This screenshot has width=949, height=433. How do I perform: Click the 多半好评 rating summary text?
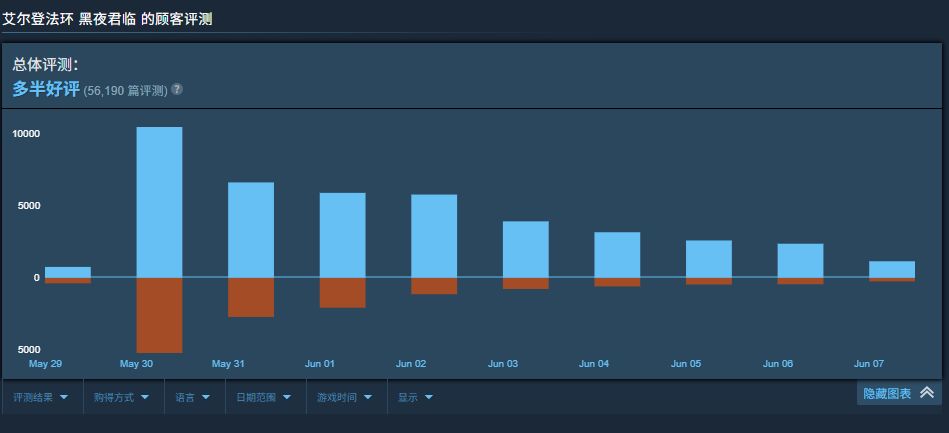[x=46, y=90]
